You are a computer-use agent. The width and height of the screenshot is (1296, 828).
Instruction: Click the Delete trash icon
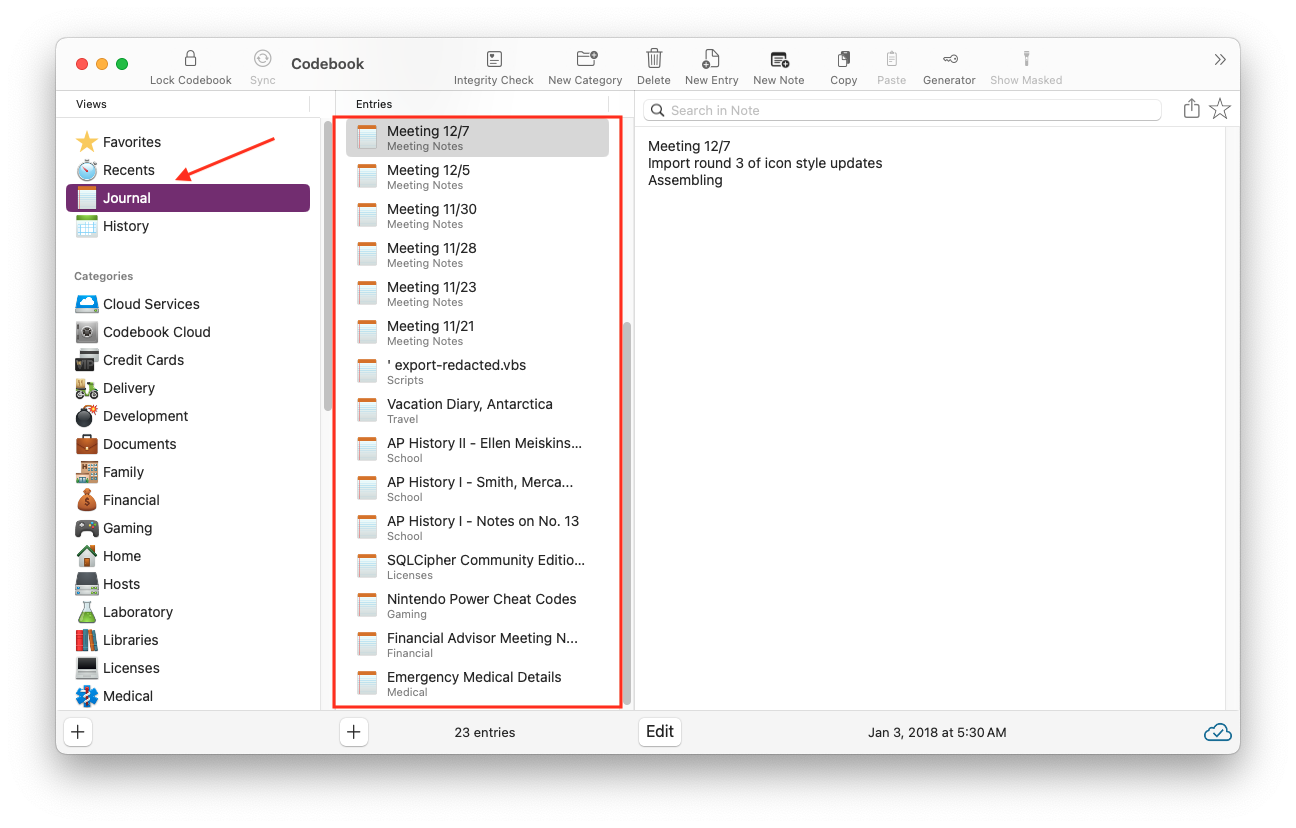pos(654,59)
